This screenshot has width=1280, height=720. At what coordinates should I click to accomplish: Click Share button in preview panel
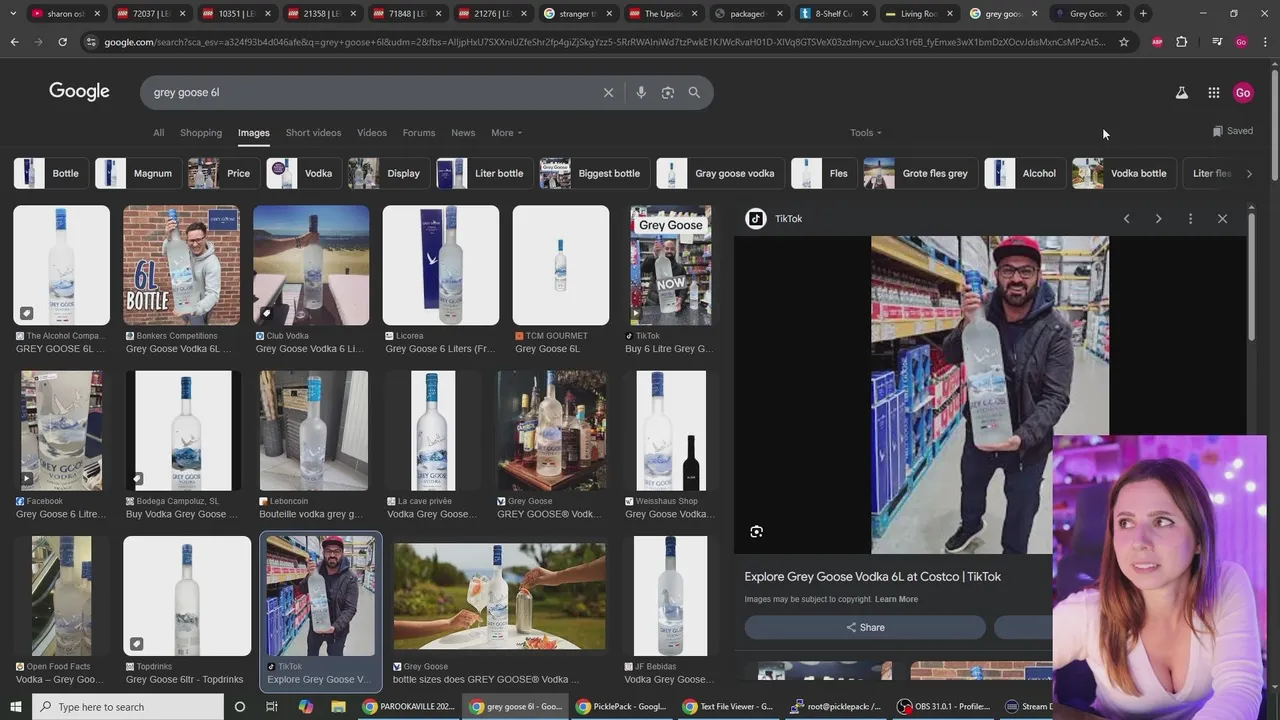click(x=865, y=627)
